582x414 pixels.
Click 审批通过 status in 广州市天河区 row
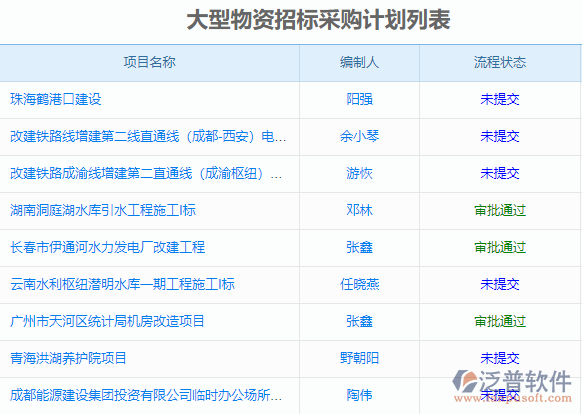point(500,321)
